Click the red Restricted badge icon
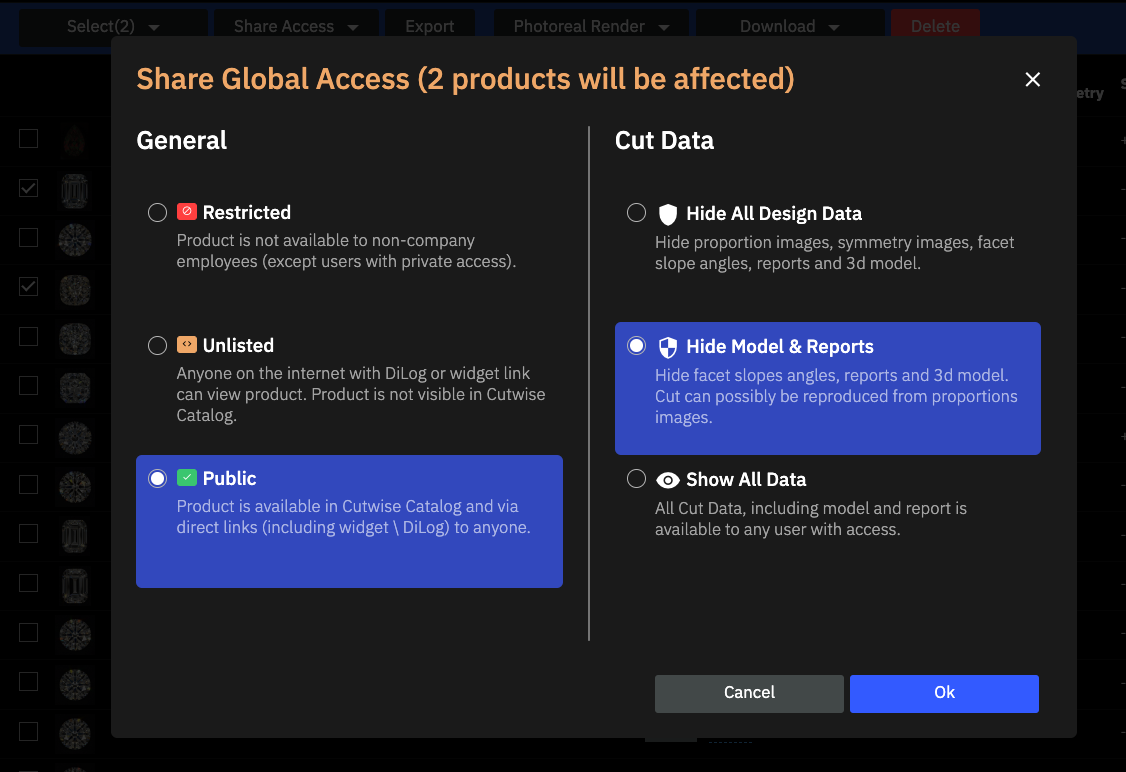 (x=187, y=211)
